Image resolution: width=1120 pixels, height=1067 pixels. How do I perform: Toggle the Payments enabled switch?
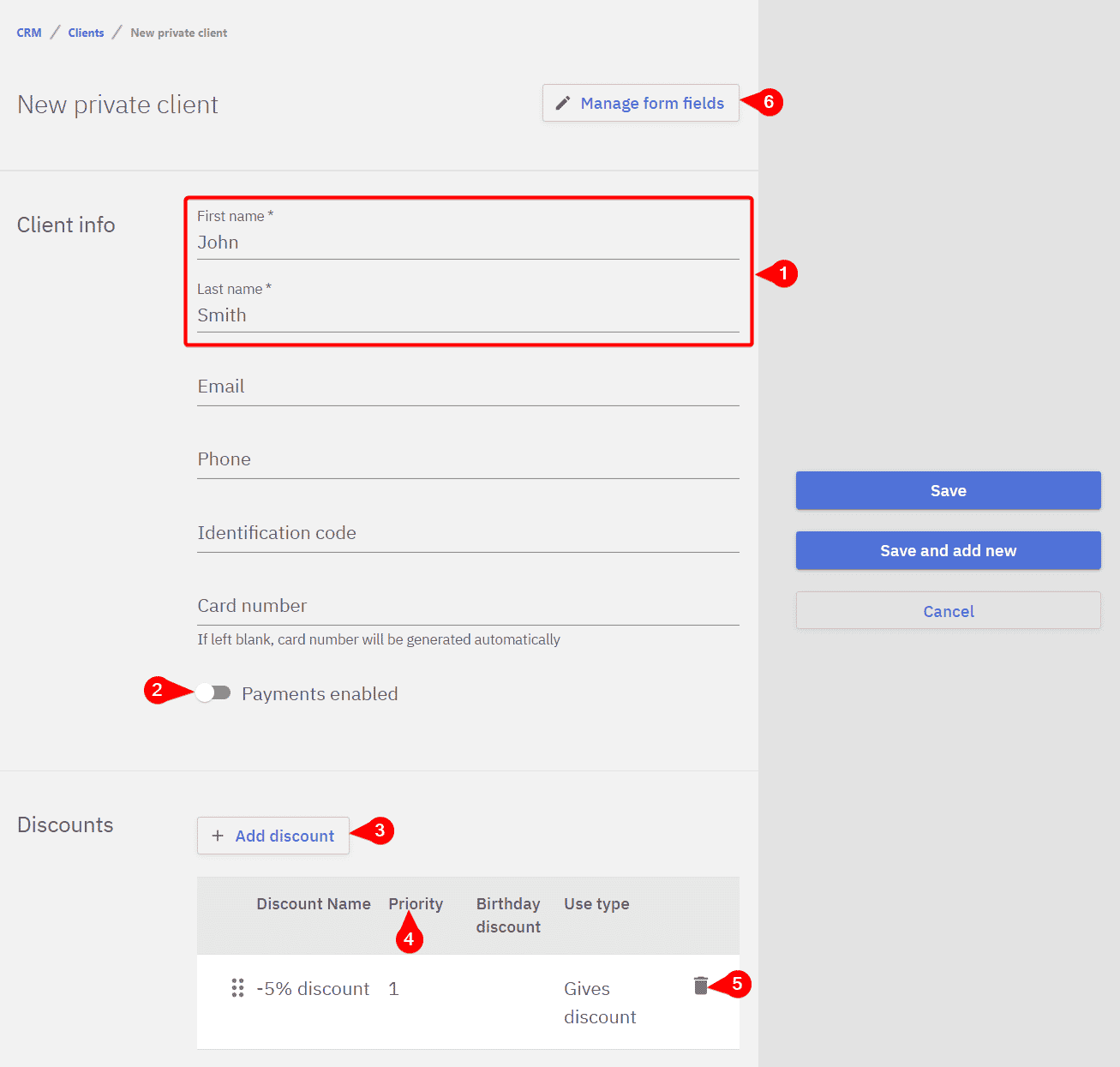tap(213, 693)
